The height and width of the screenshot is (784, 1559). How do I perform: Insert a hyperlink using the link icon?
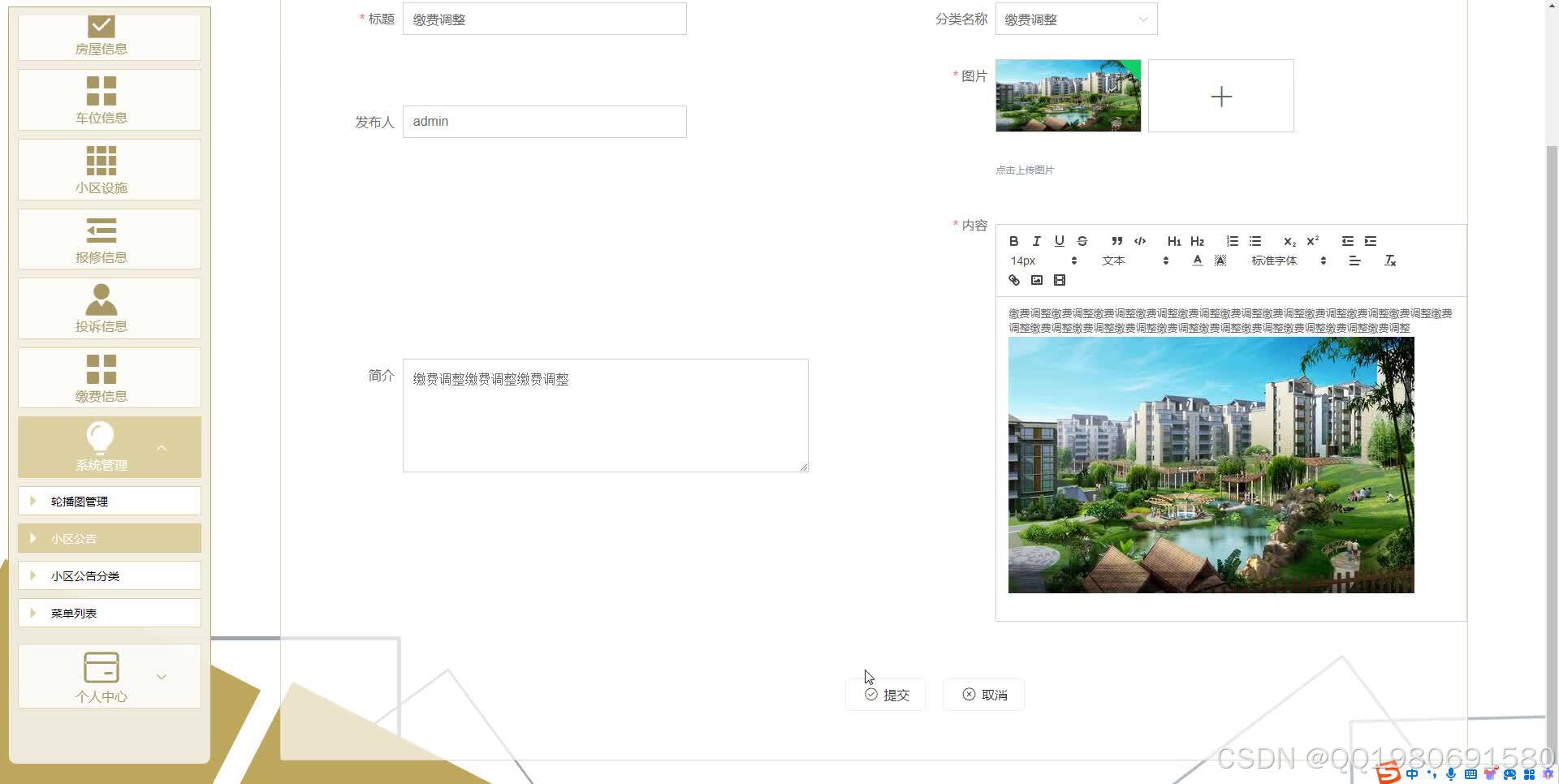click(x=1013, y=280)
